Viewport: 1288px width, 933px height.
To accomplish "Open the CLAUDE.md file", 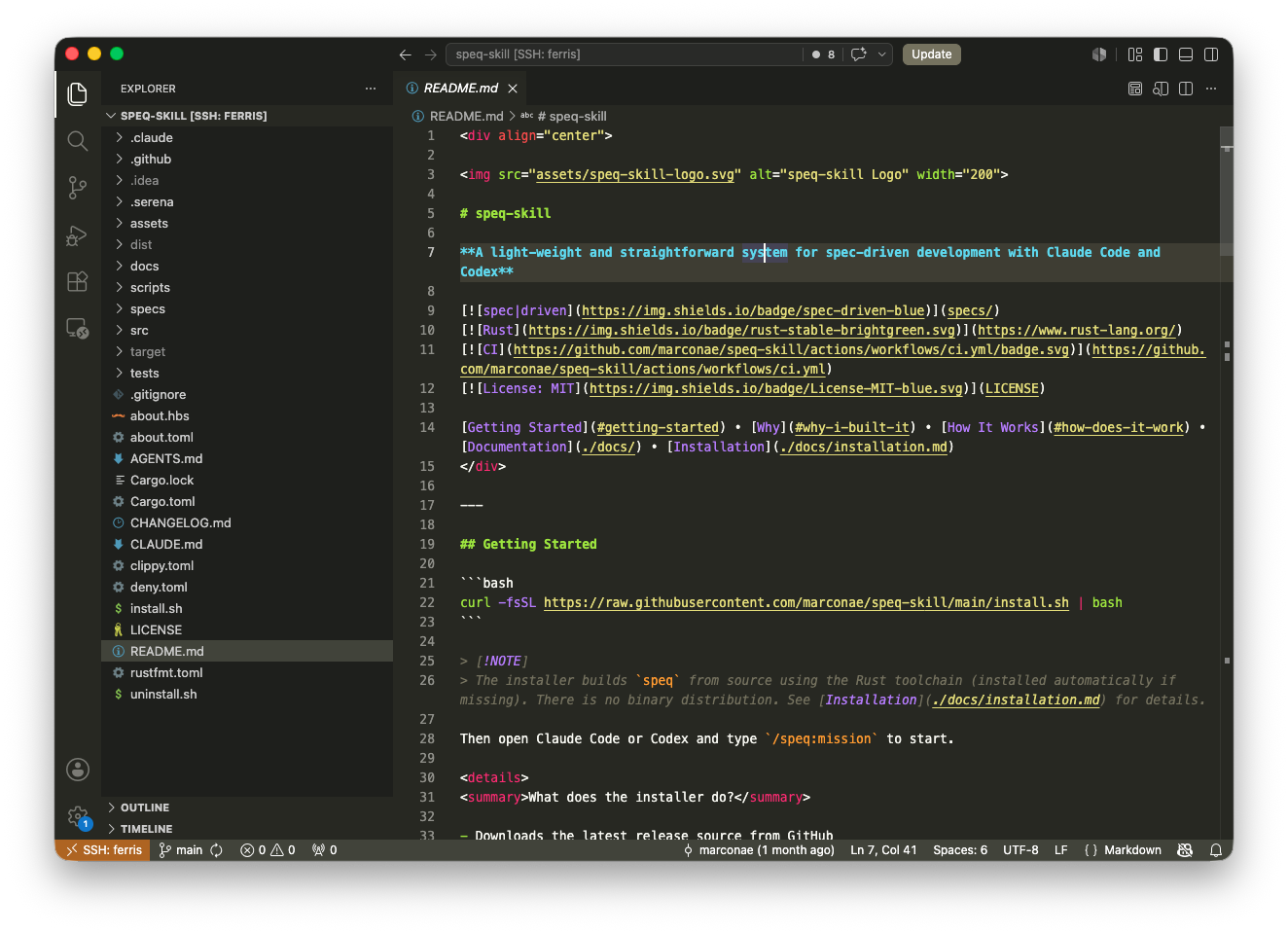I will (x=247, y=544).
